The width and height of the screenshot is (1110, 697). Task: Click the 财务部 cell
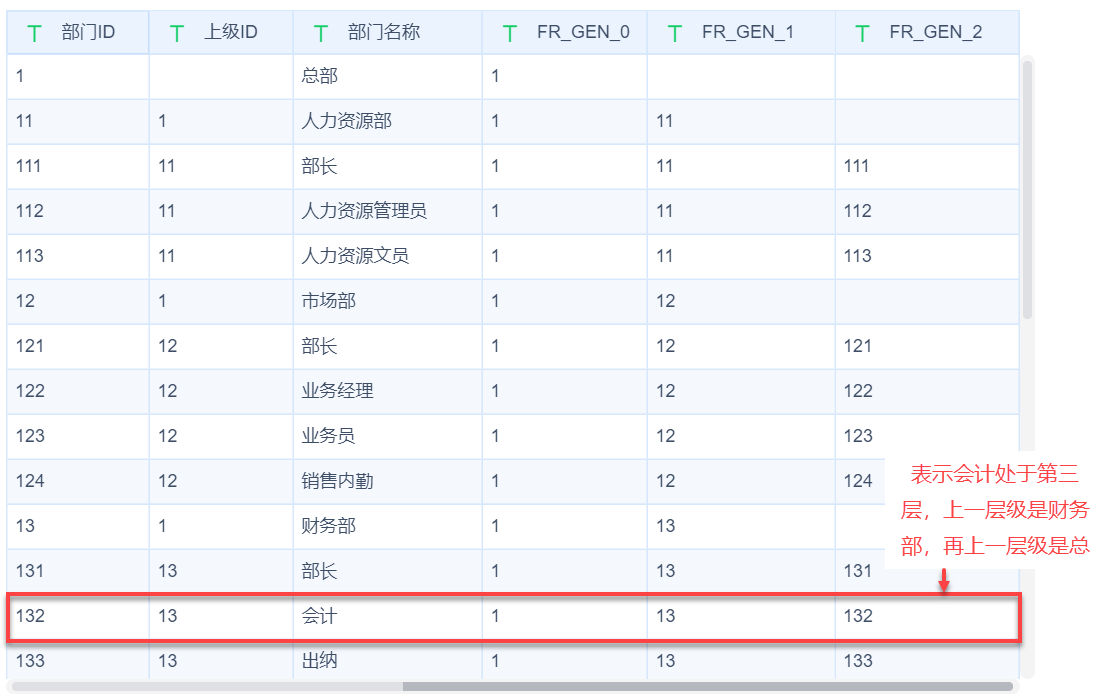(328, 526)
